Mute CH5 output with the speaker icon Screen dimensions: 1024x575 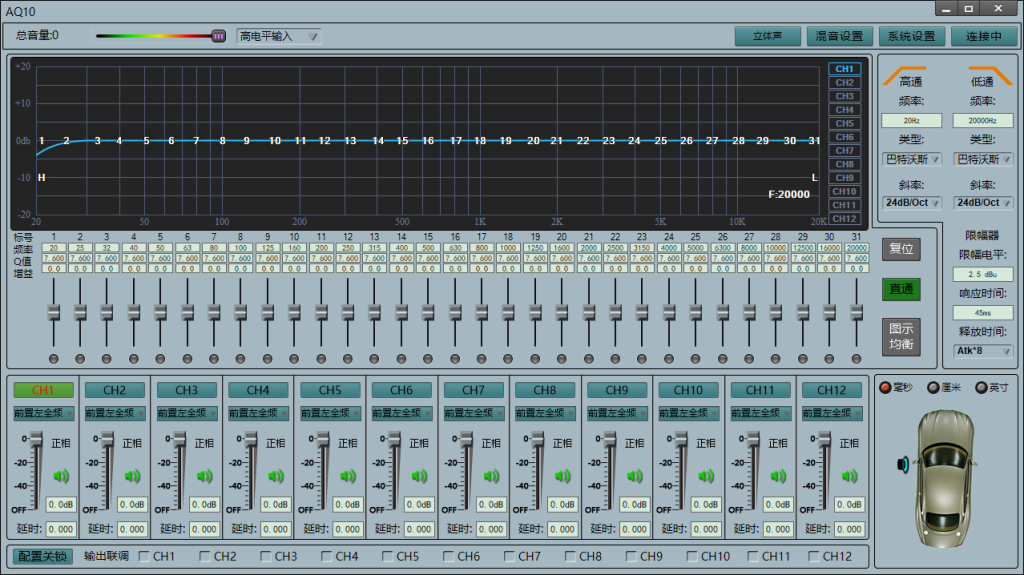(x=347, y=476)
